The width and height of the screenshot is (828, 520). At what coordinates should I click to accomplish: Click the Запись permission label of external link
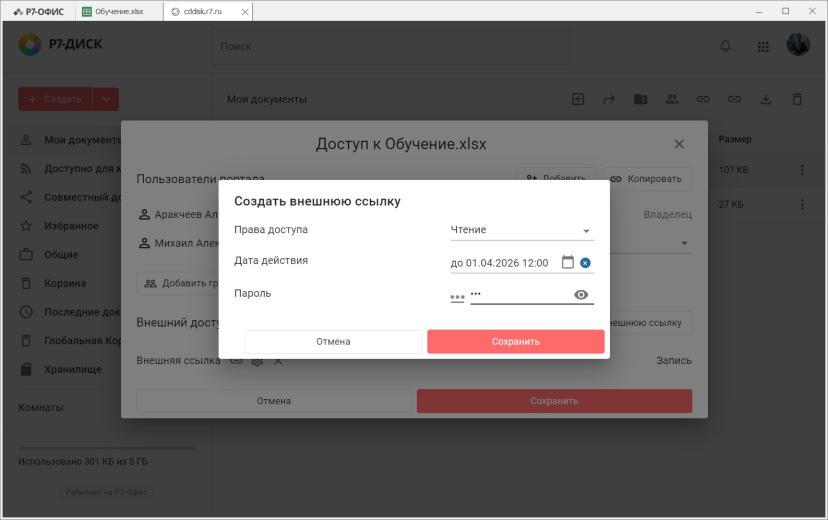(674, 361)
